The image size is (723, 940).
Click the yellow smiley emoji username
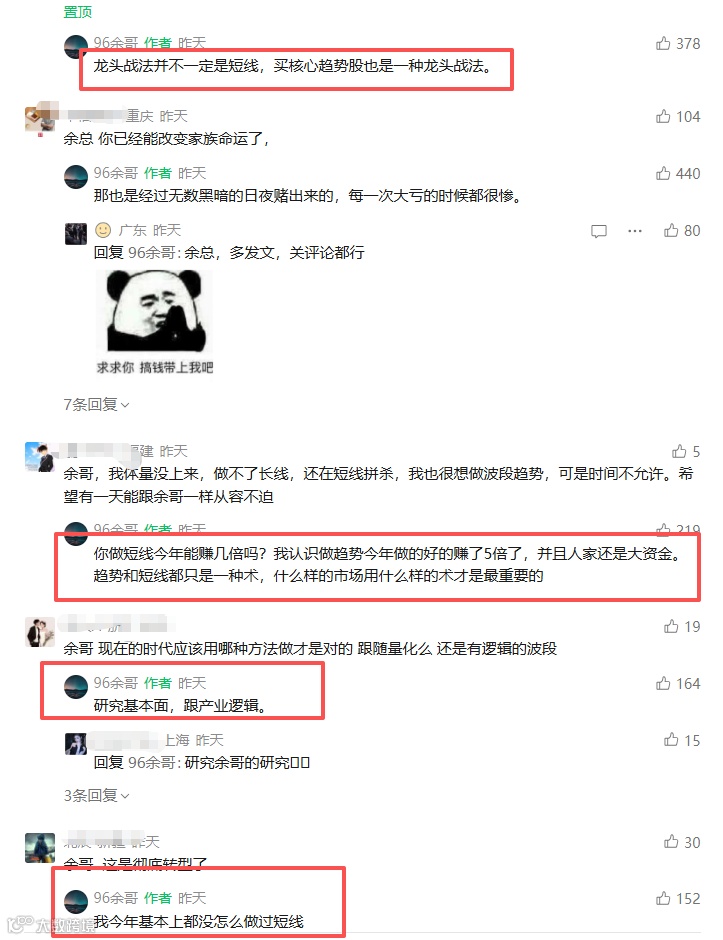coord(103,230)
